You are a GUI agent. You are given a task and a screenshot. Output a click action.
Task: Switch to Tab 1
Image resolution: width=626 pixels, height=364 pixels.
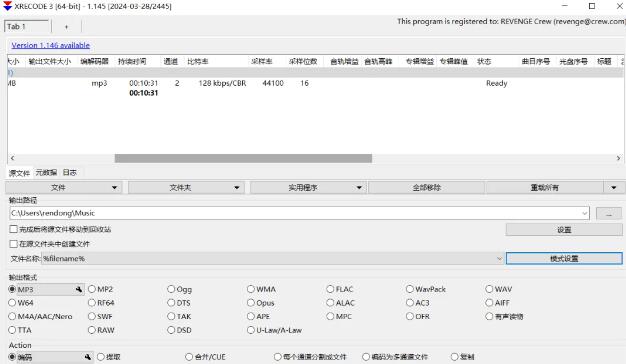[x=26, y=27]
